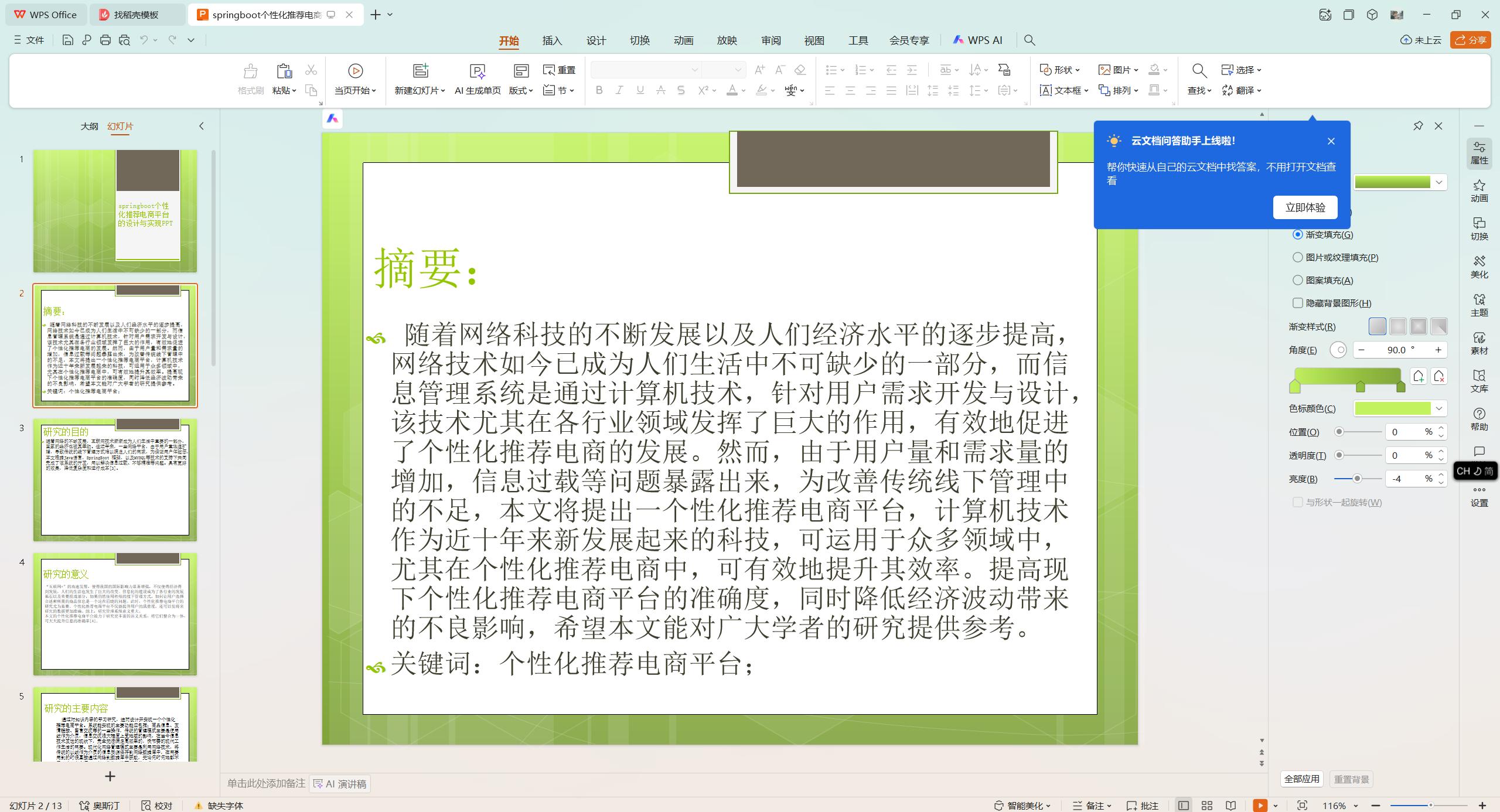Switch to the 插入 ribbon tab
Viewport: 1500px width, 812px height.
551,40
